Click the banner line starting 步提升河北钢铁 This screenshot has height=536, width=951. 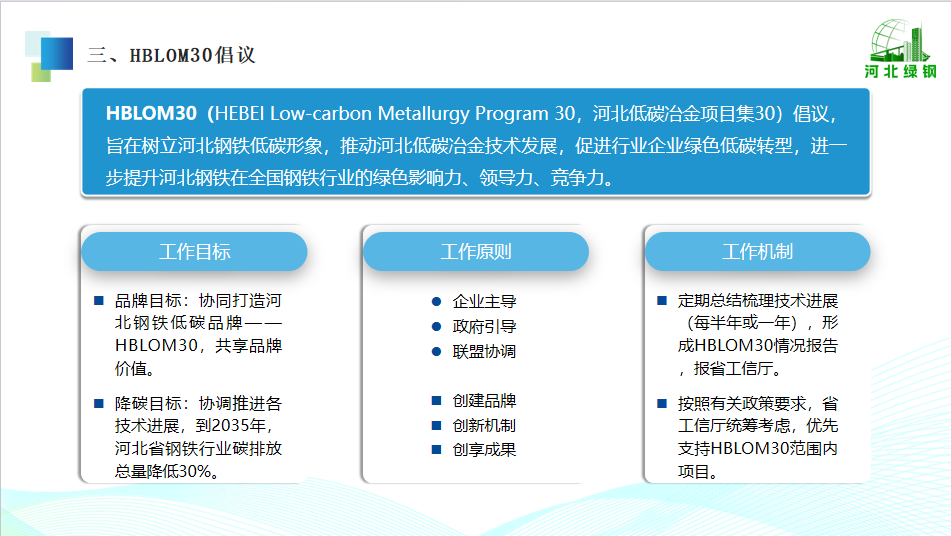pyautogui.click(x=360, y=178)
